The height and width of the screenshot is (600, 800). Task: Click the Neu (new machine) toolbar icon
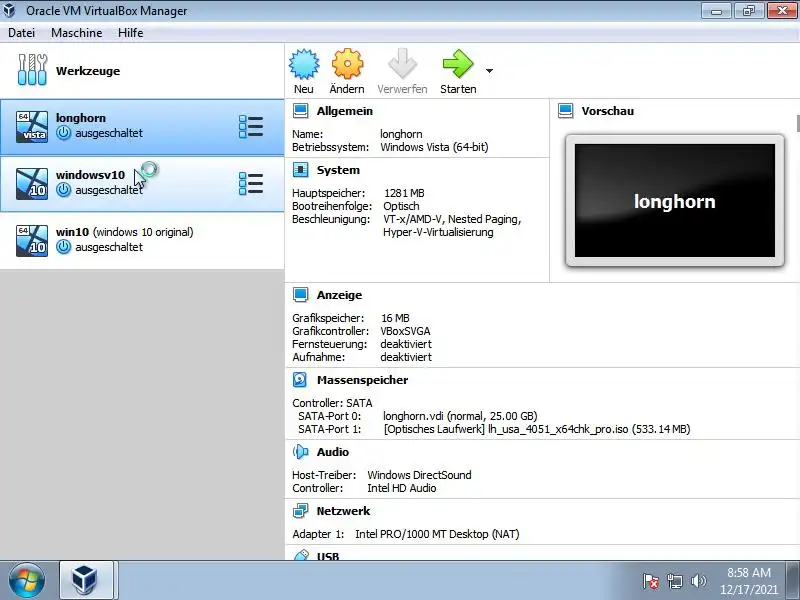[x=304, y=64]
